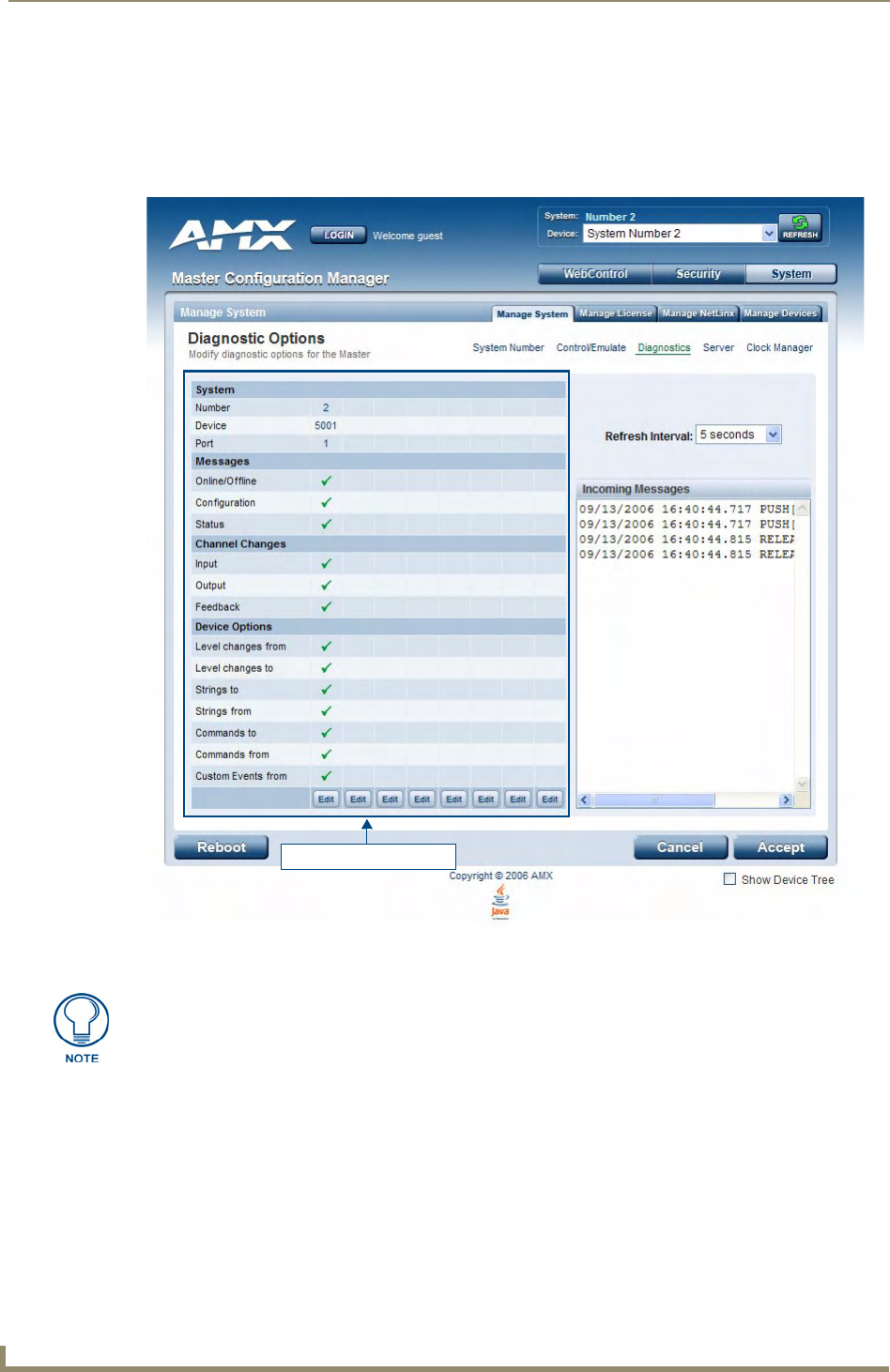
Task: Toggle Level changes to checkmark
Action: 326,667
